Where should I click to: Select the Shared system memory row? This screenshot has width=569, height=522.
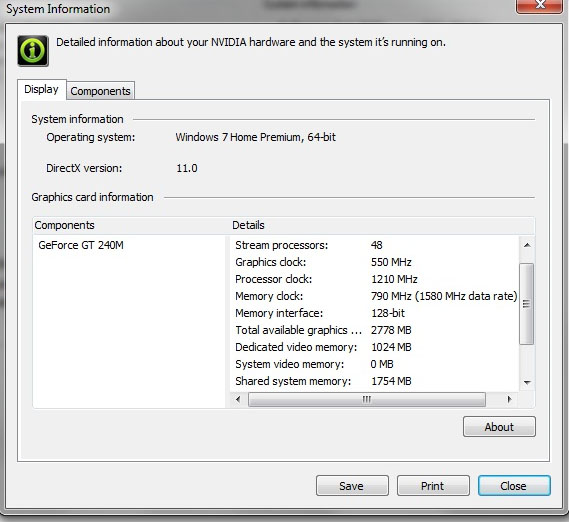[374, 381]
